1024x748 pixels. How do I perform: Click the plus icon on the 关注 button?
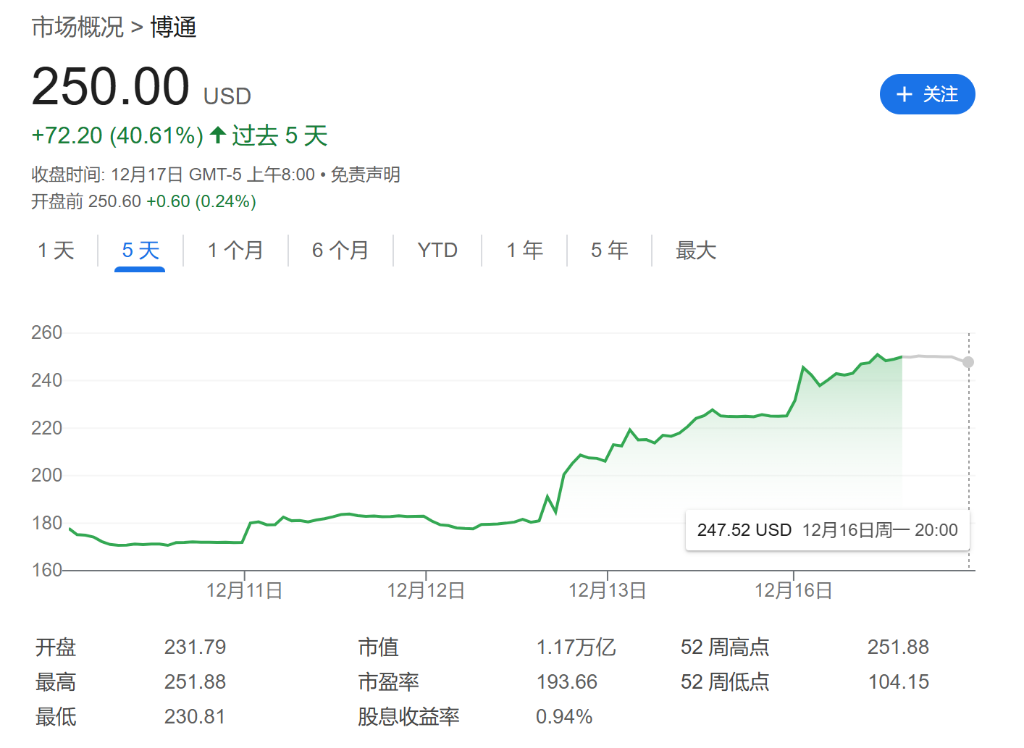pyautogui.click(x=905, y=94)
